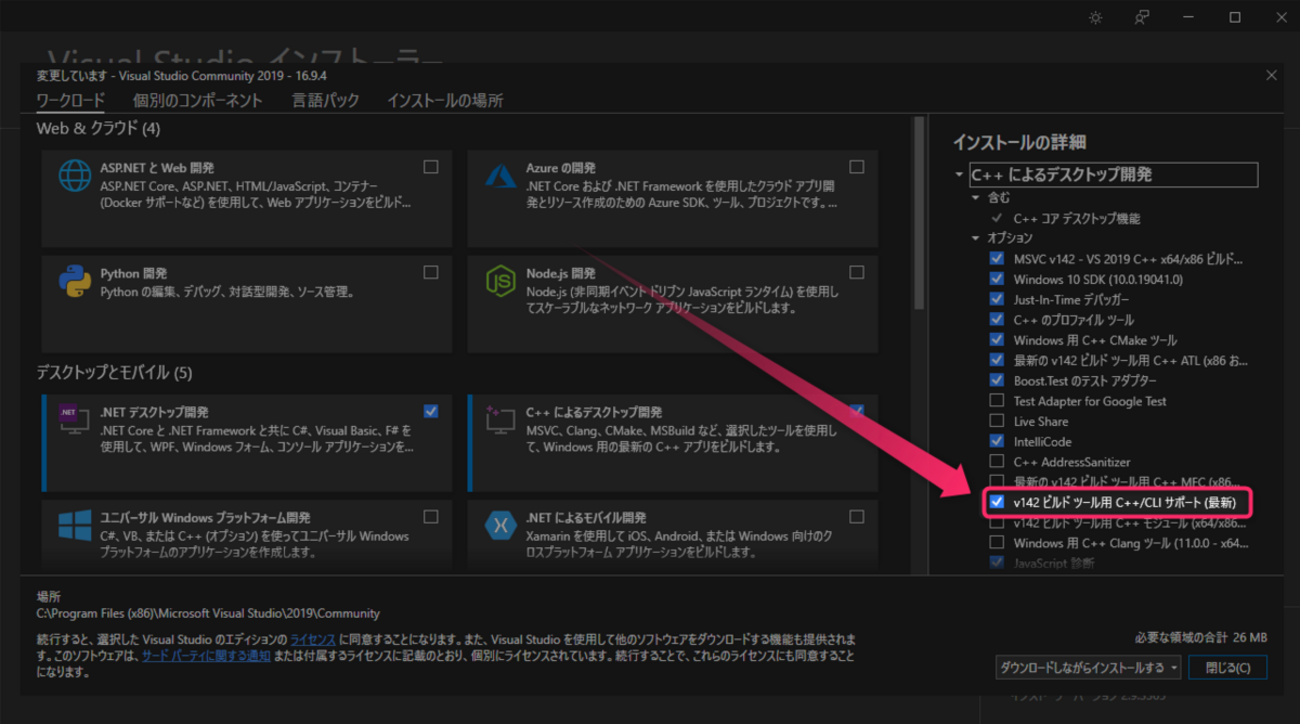Enable the ユニバーサル Windows プラットフォーム開発 checkbox
Image resolution: width=1300 pixels, height=724 pixels.
tap(431, 517)
